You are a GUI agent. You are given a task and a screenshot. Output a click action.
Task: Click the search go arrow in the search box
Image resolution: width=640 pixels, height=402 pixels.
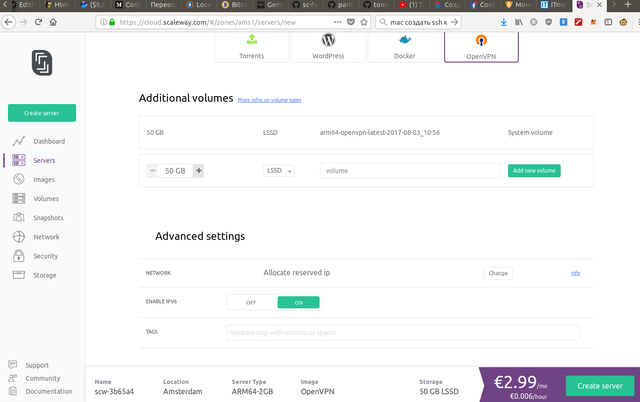click(454, 22)
